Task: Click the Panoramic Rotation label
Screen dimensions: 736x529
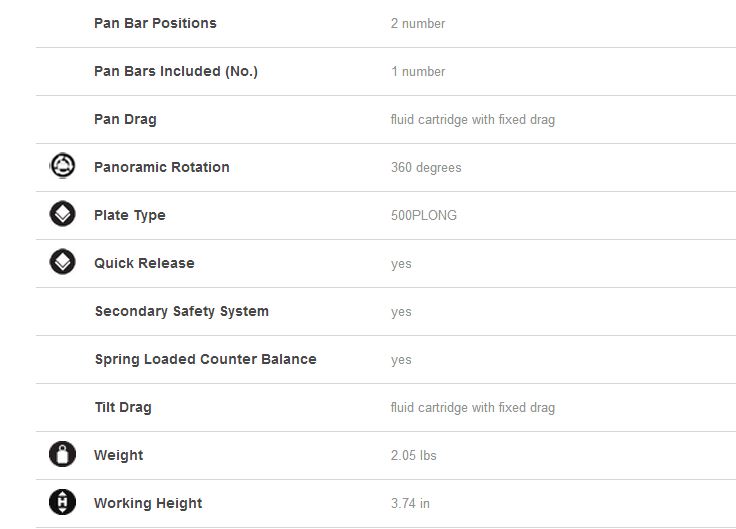Action: click(162, 167)
